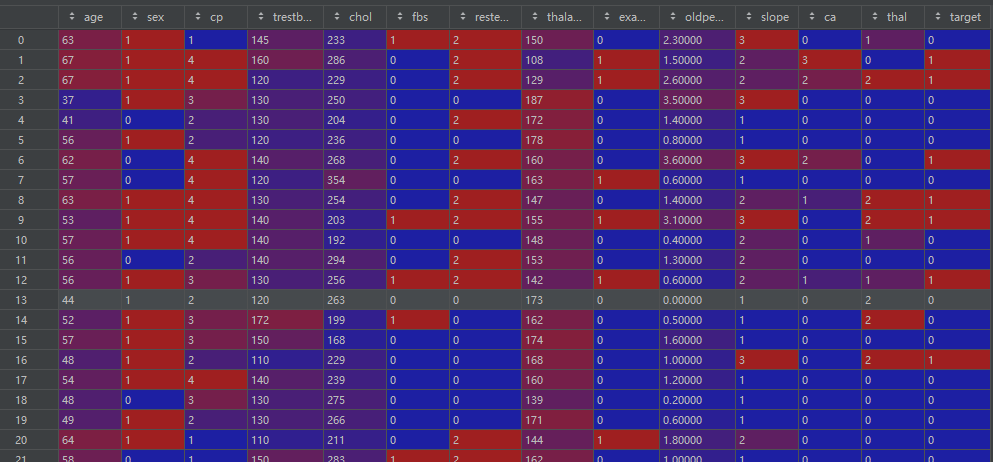The width and height of the screenshot is (993, 462).
Task: Select thalach cell 147 in row 8
Action: click(x=558, y=200)
